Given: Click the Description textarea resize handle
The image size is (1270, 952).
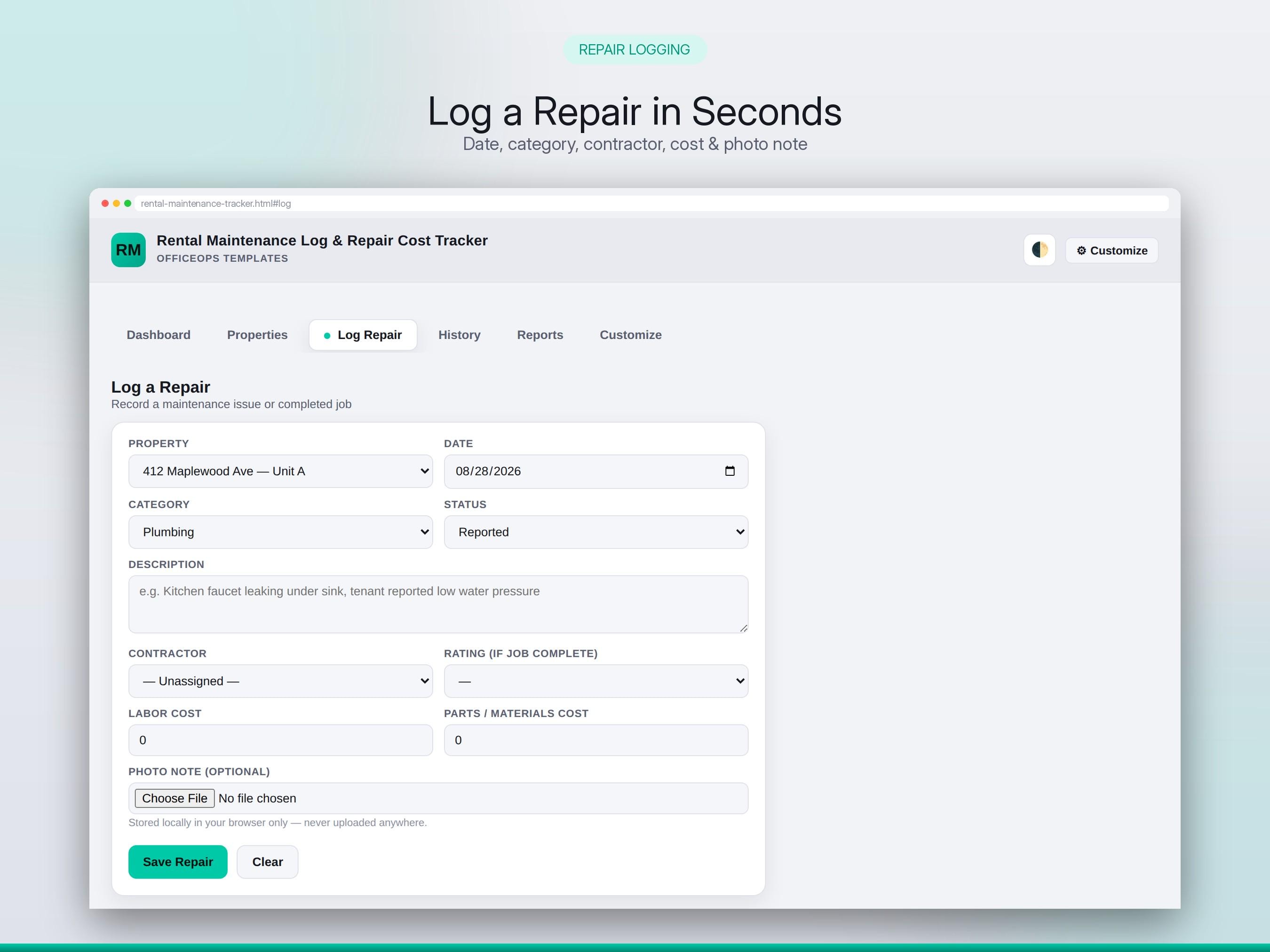Looking at the screenshot, I should tap(744, 629).
